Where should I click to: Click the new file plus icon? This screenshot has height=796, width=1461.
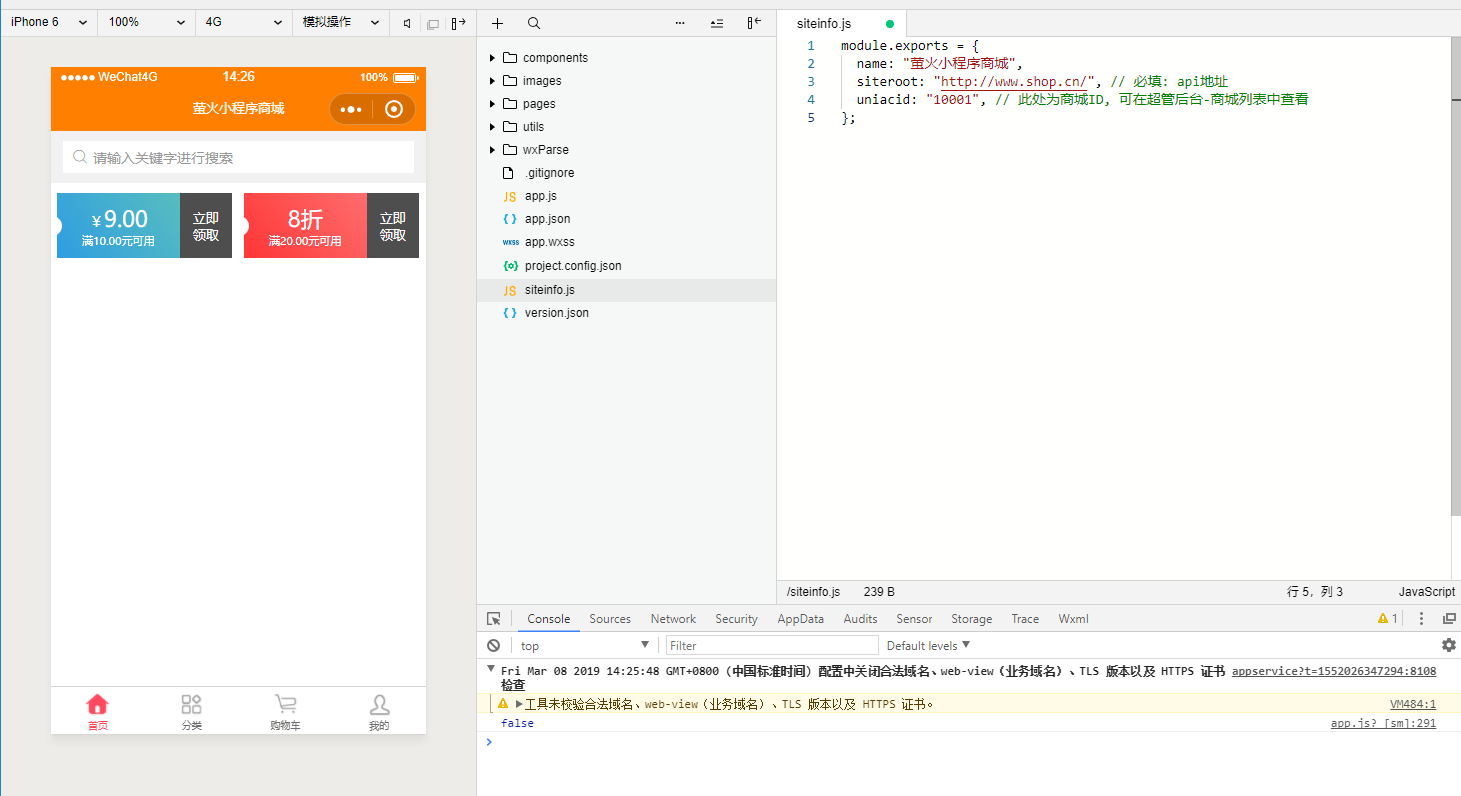pyautogui.click(x=498, y=23)
